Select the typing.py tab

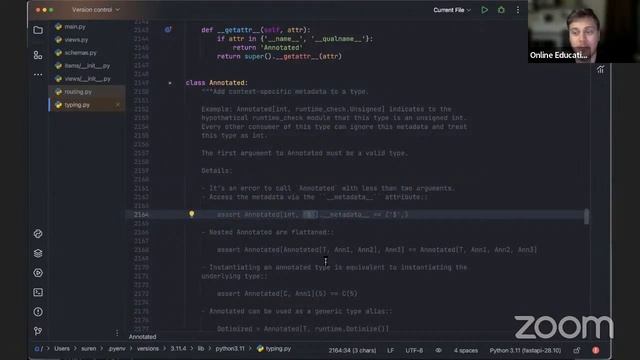click(x=87, y=105)
